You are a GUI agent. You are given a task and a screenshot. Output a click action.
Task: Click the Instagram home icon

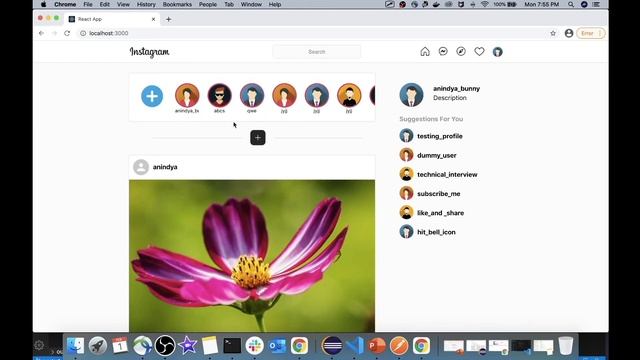[x=425, y=51]
